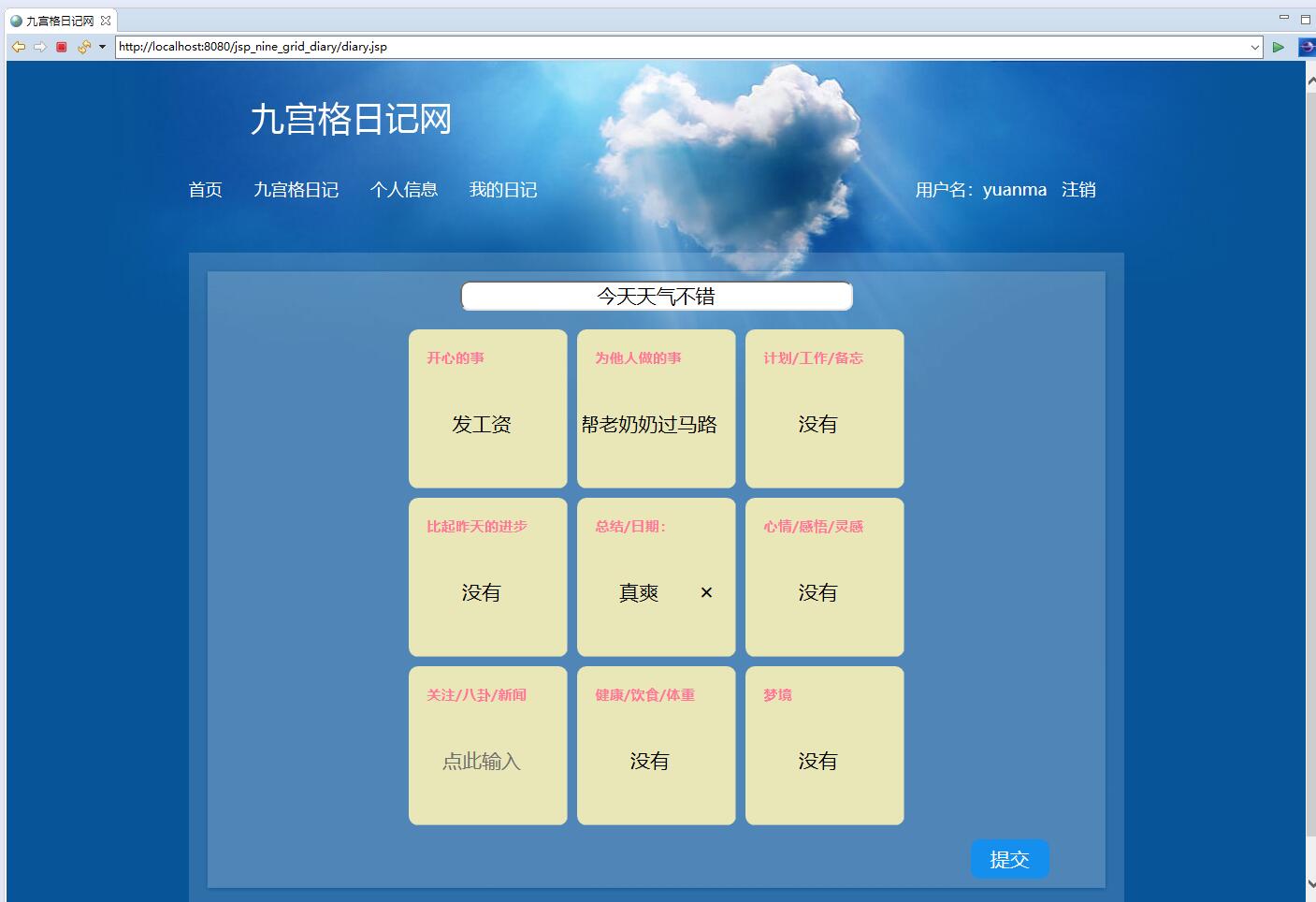Click the 个人信息 navigation entry

point(405,190)
